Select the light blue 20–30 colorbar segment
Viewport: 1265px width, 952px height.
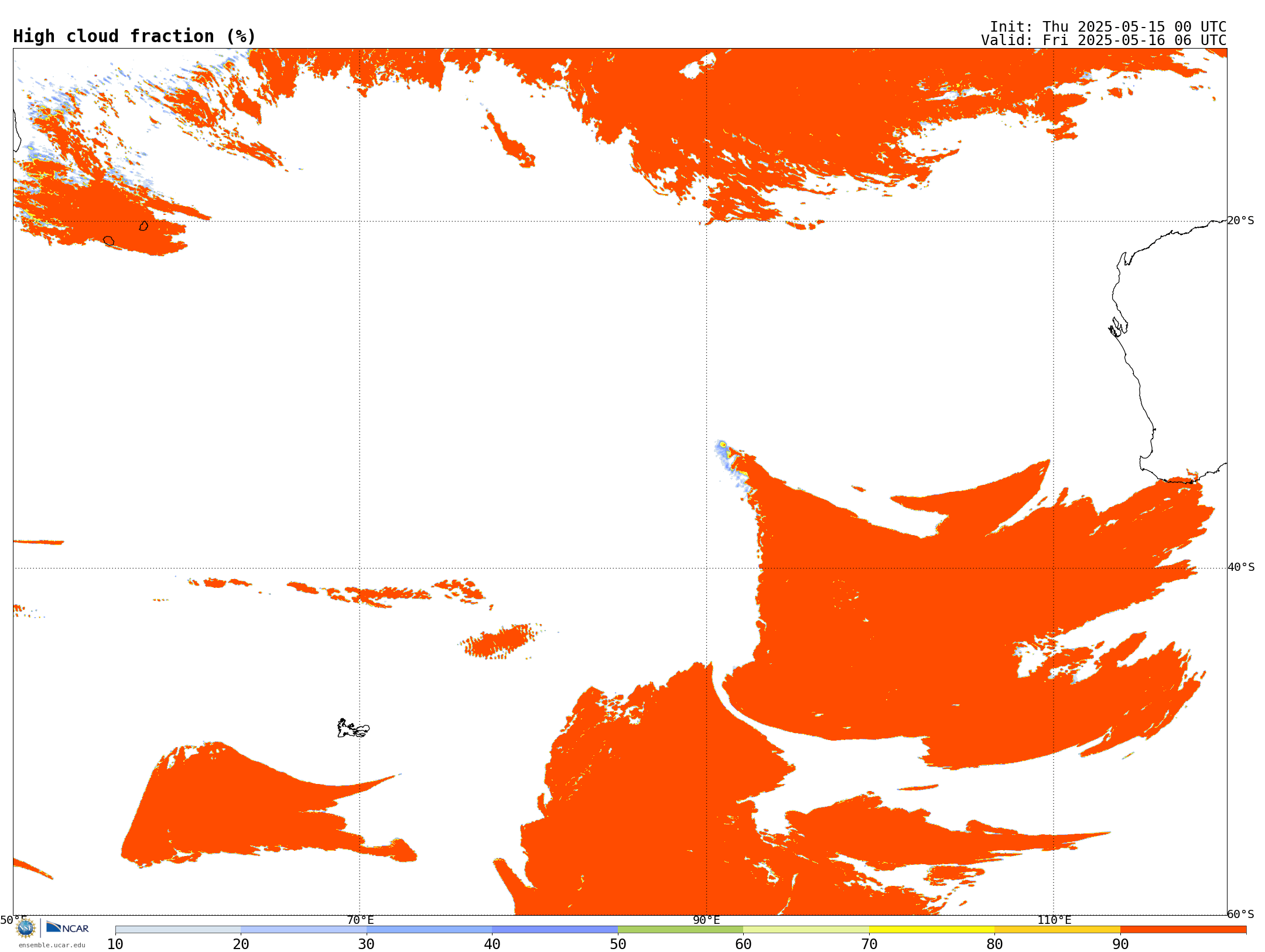pyautogui.click(x=303, y=930)
